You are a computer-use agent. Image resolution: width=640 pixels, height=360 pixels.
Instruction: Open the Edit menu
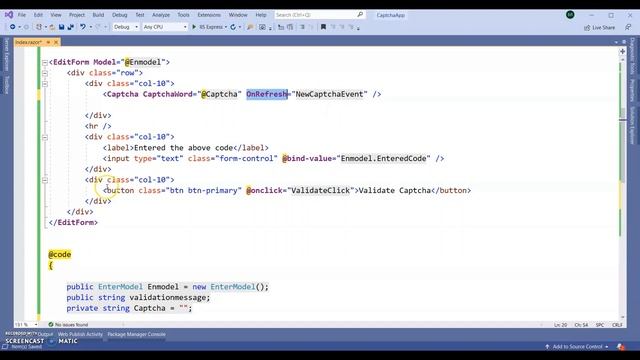38,15
